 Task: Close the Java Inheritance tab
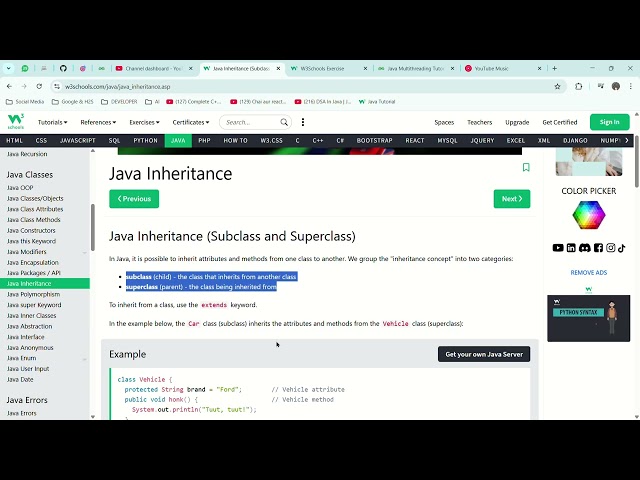[278, 69]
